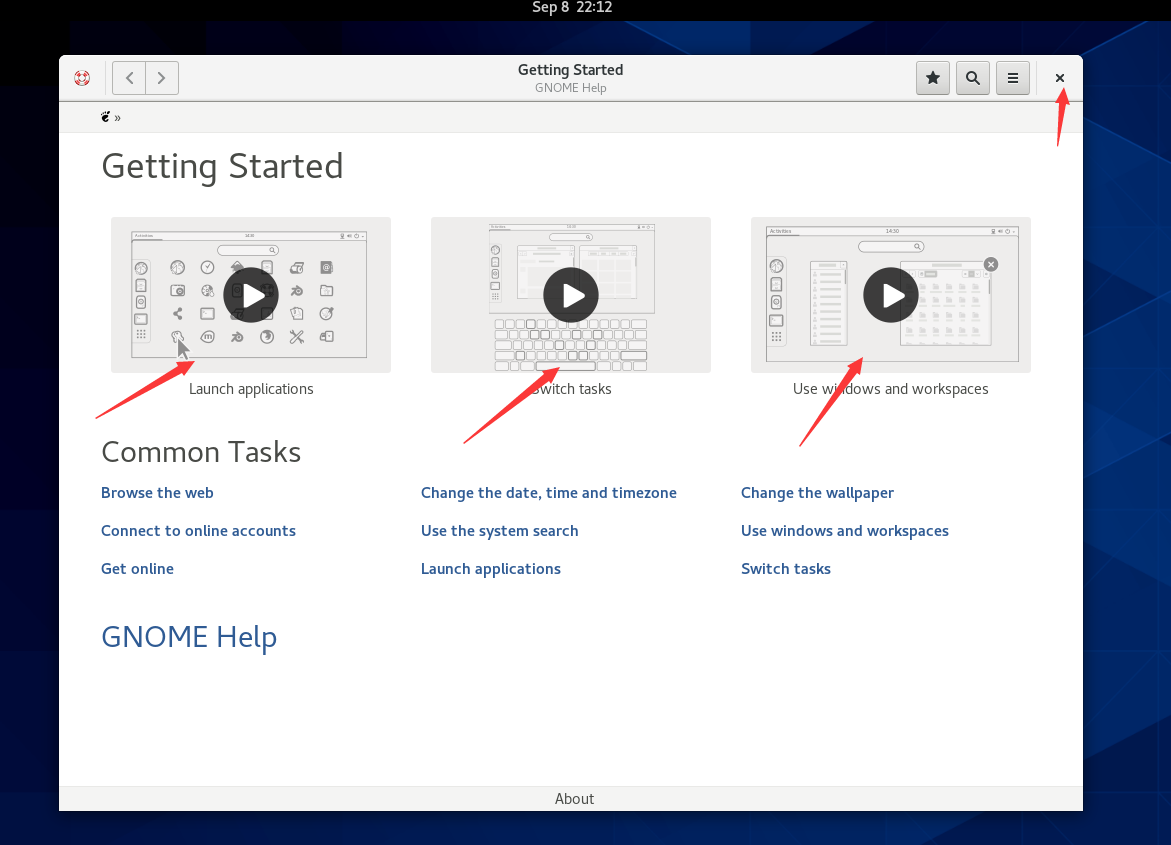The height and width of the screenshot is (845, 1171).
Task: Go back with the left chevron button
Action: tap(129, 78)
